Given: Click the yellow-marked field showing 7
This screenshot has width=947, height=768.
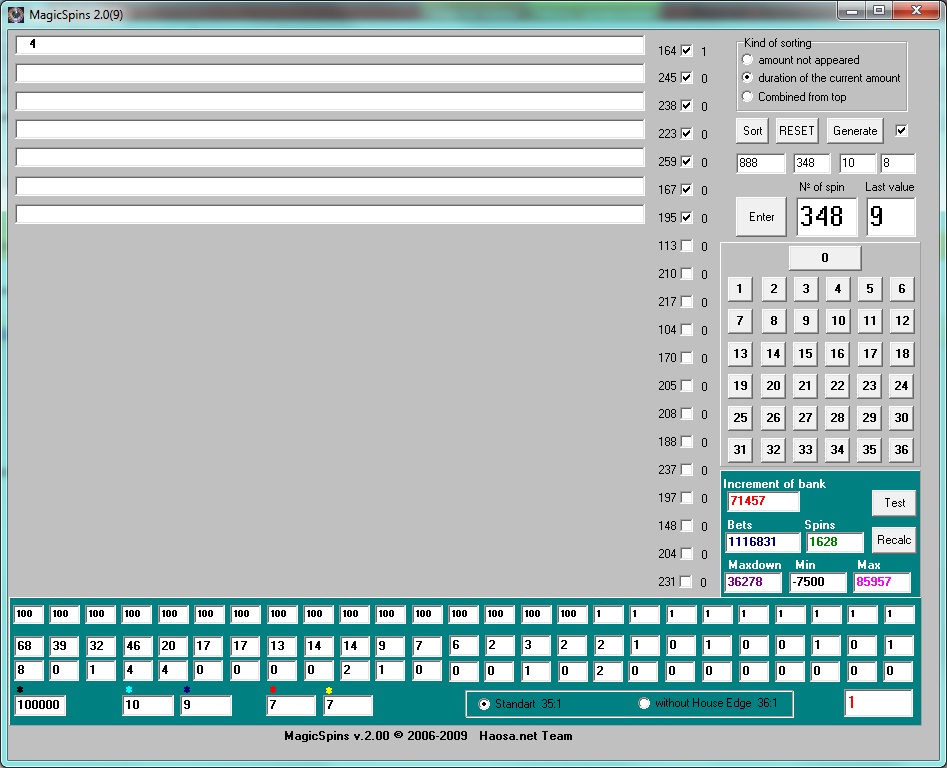Looking at the screenshot, I should pos(348,705).
